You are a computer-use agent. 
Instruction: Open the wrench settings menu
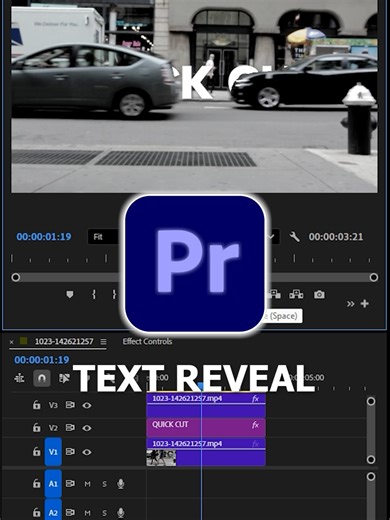point(294,237)
